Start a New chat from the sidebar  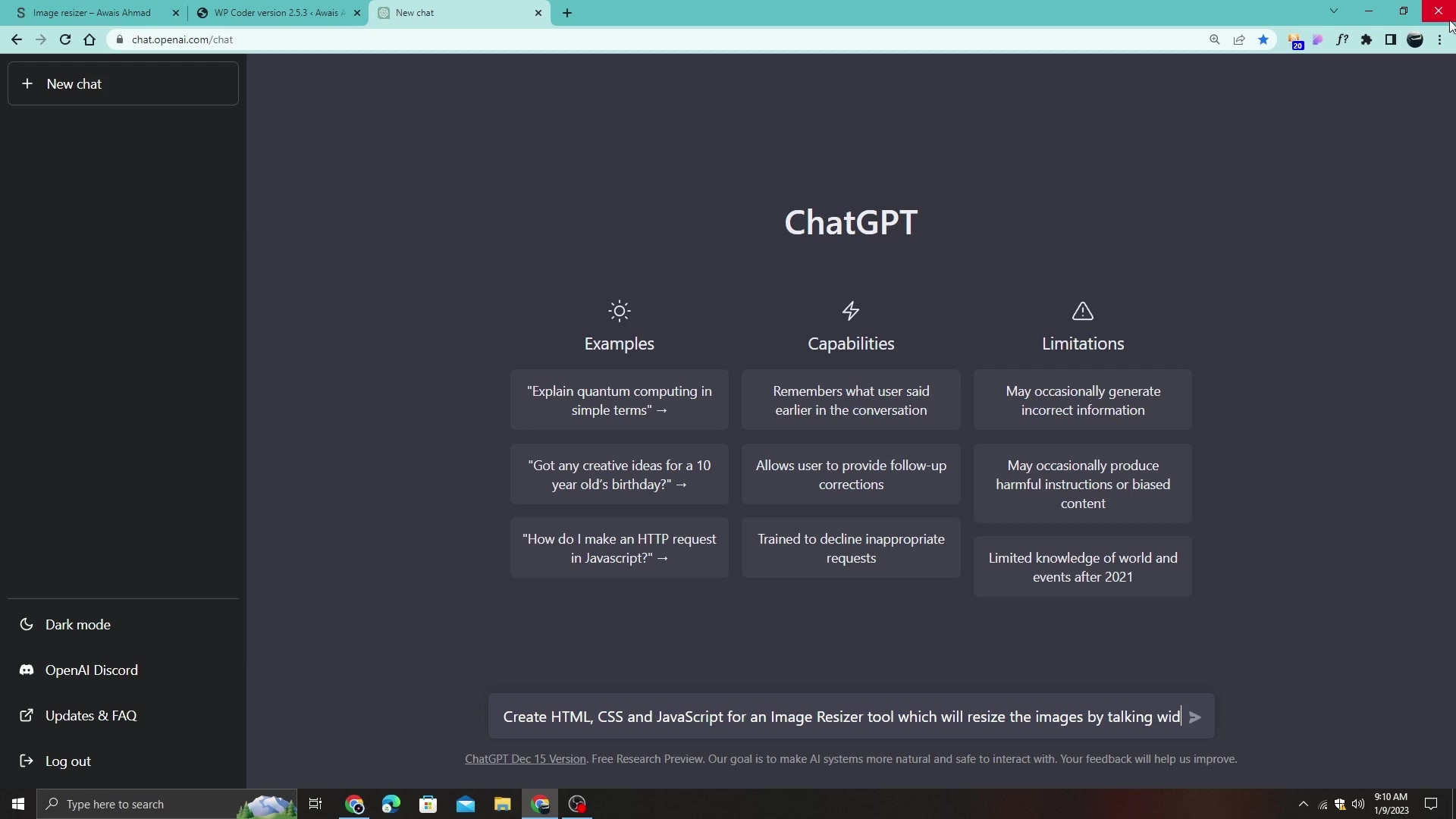[123, 84]
